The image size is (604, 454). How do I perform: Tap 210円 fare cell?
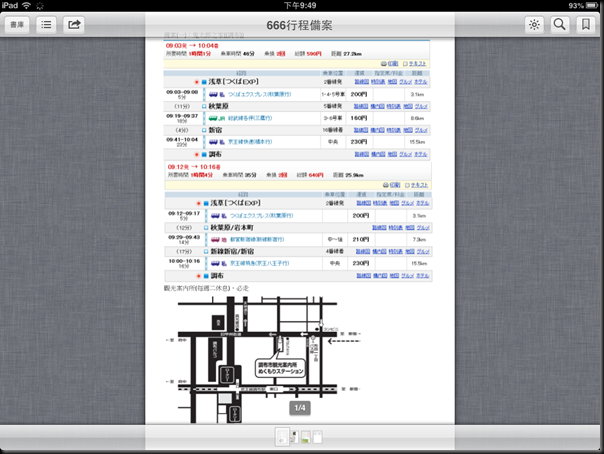(x=361, y=240)
